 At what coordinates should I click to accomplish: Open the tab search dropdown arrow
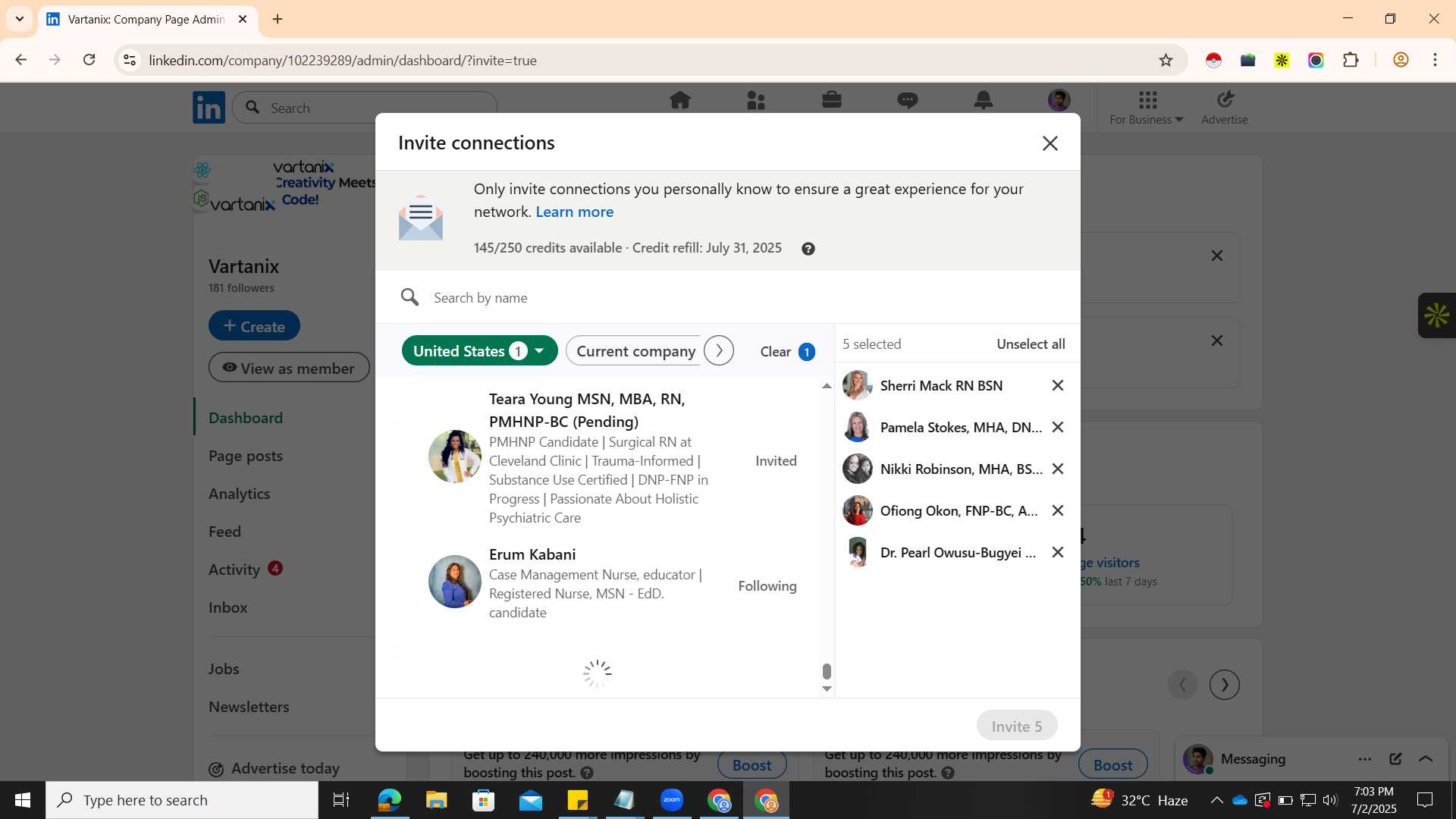[x=20, y=19]
